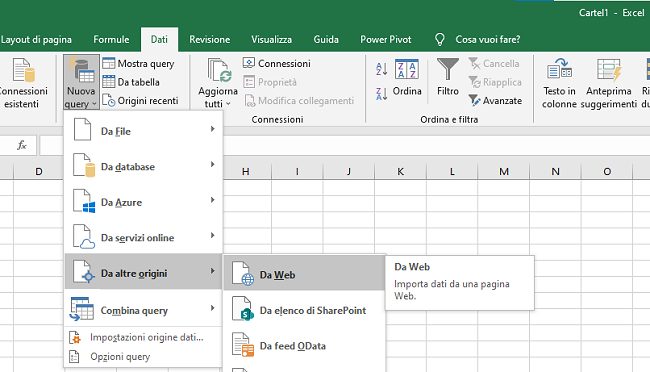
Task: Click Modifica collegamenti in the ribbon
Action: 299,100
